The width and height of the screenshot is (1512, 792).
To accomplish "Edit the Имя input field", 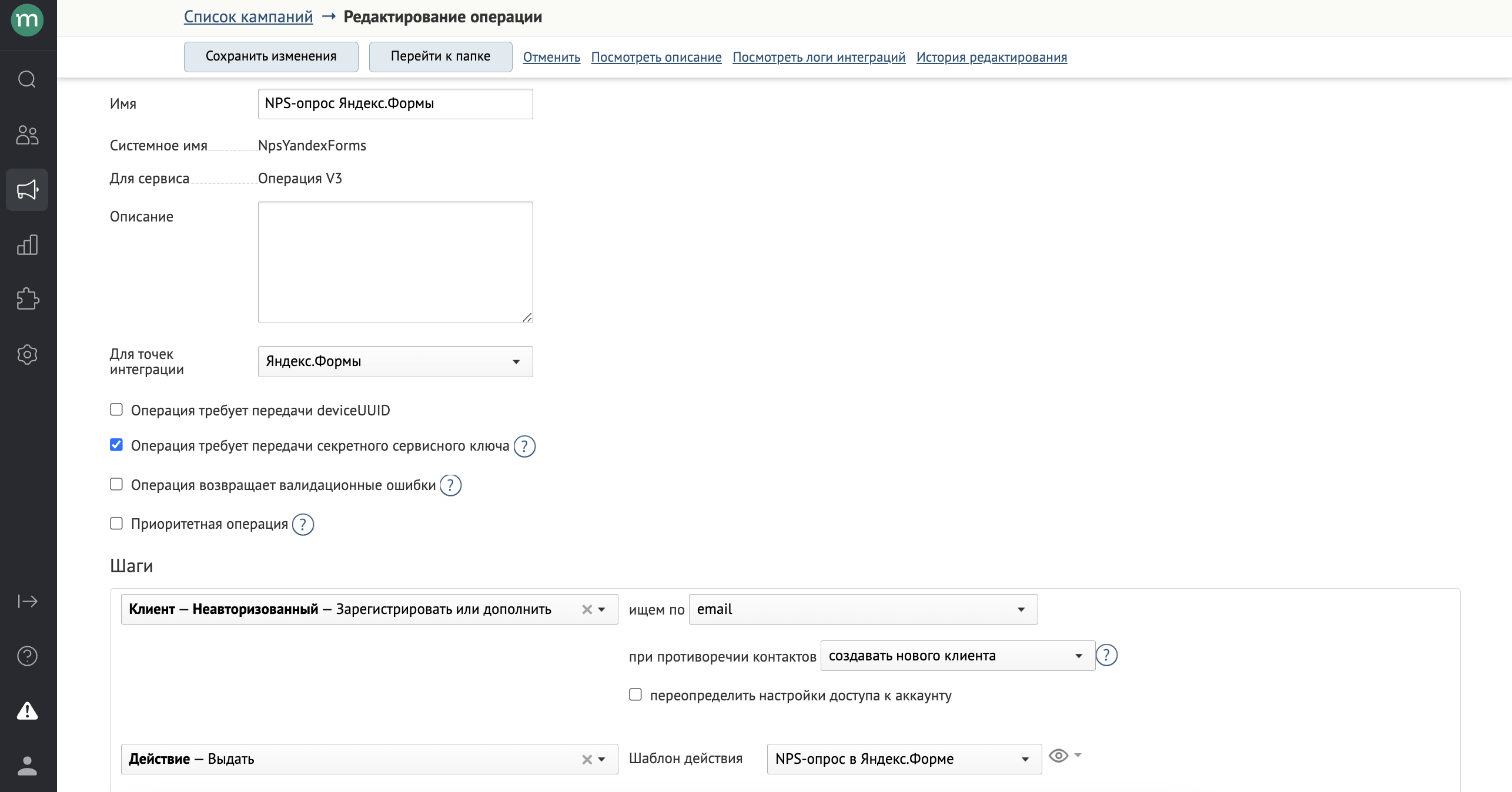I will click(395, 104).
